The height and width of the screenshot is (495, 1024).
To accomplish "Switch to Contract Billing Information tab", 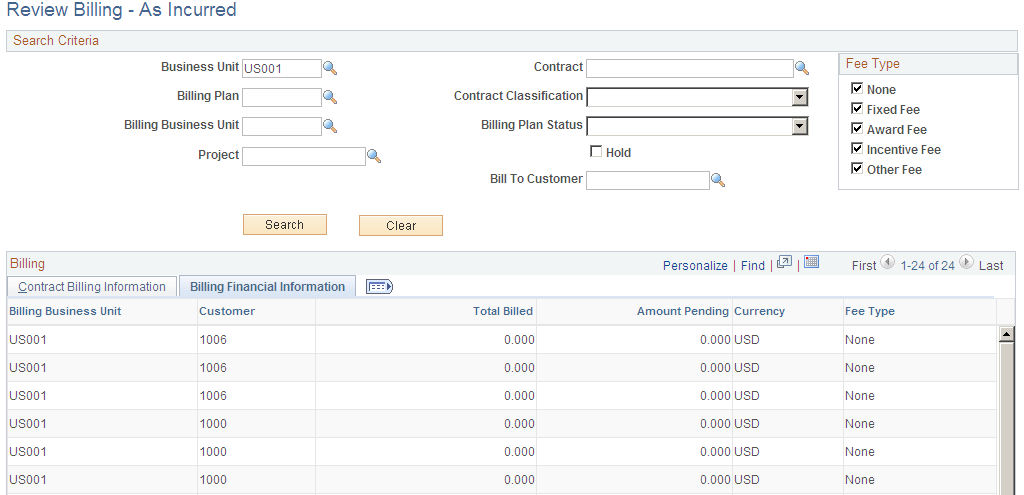I will 91,287.
